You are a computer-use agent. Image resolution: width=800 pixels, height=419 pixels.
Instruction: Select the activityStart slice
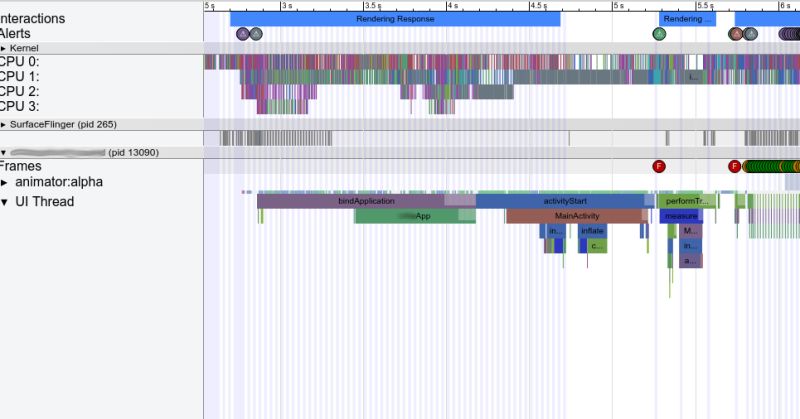click(x=565, y=201)
